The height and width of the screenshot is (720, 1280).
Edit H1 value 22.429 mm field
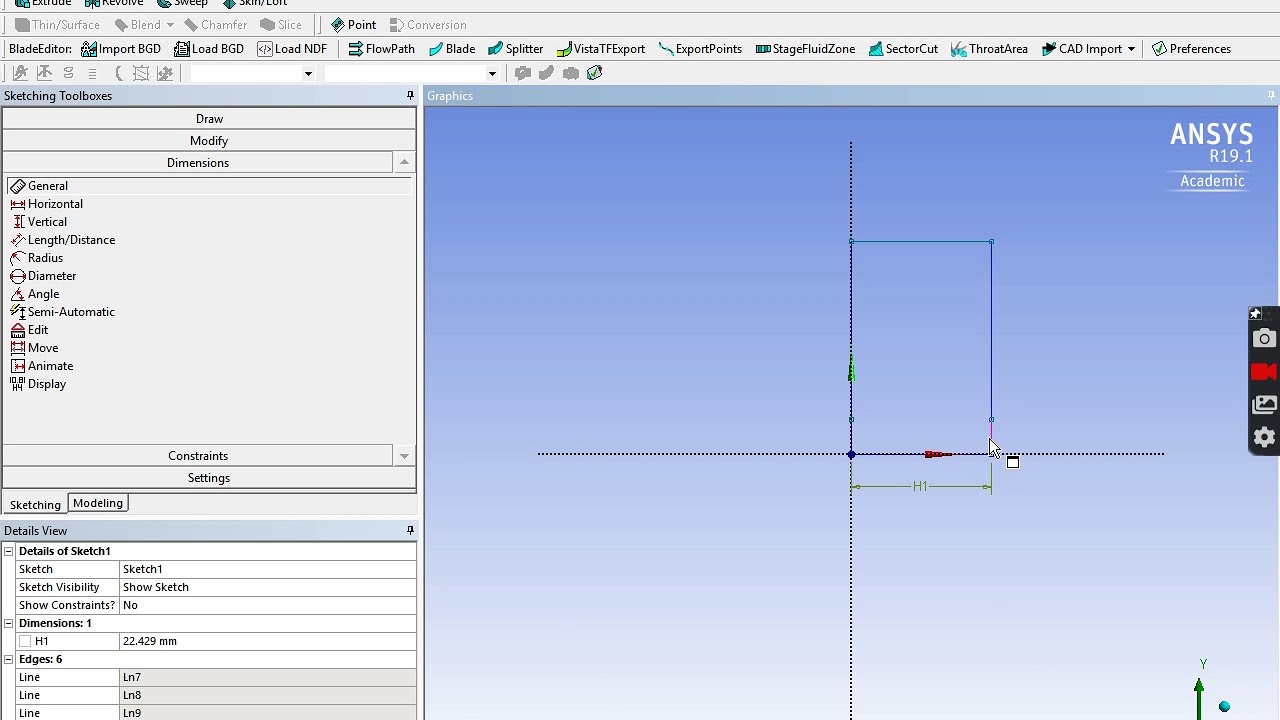[x=267, y=641]
